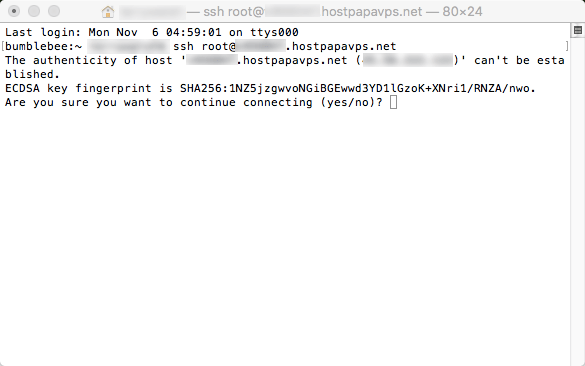Click the "80×24" size text in title bar
The width and height of the screenshot is (585, 366).
[x=462, y=12]
